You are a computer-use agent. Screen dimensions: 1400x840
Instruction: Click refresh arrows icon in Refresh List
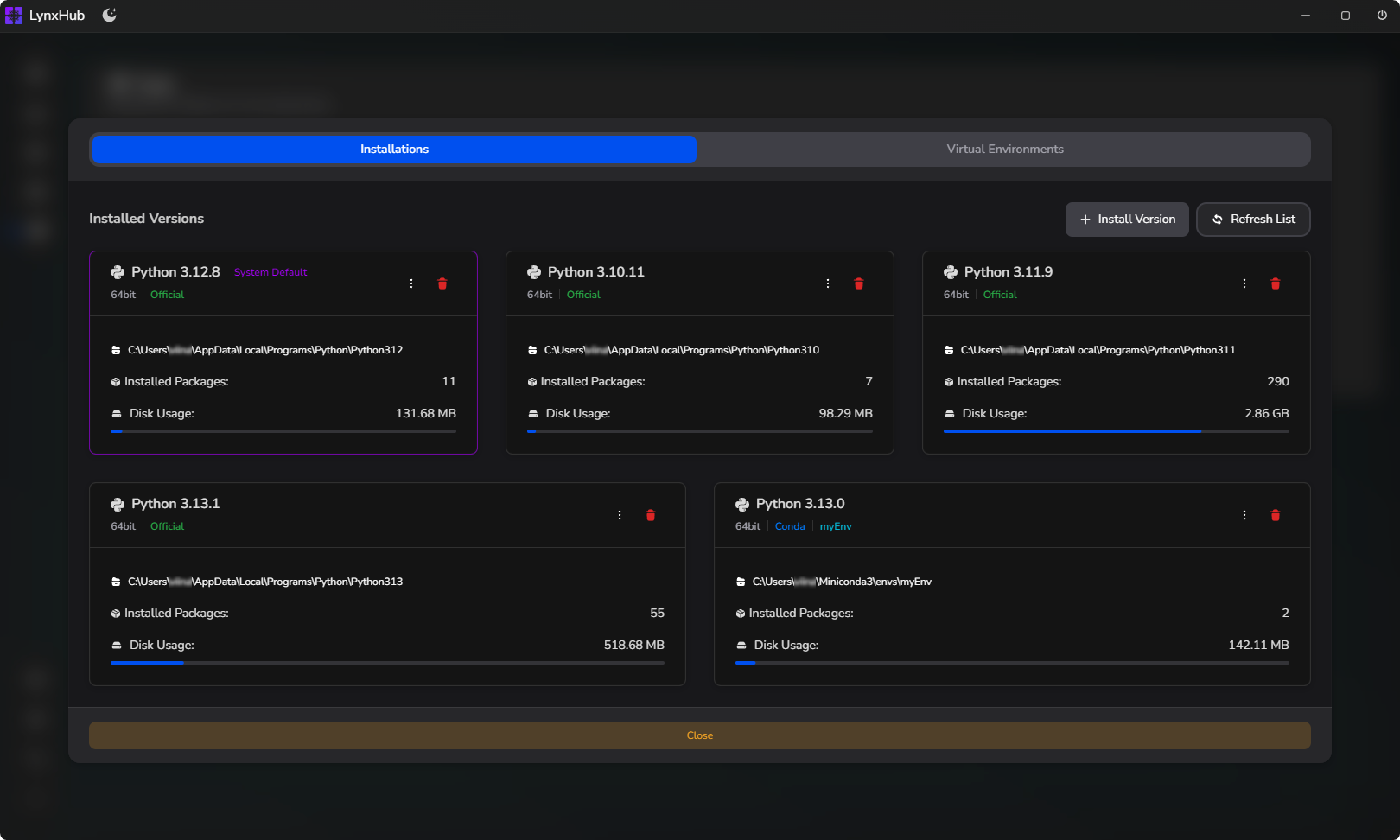tap(1218, 220)
